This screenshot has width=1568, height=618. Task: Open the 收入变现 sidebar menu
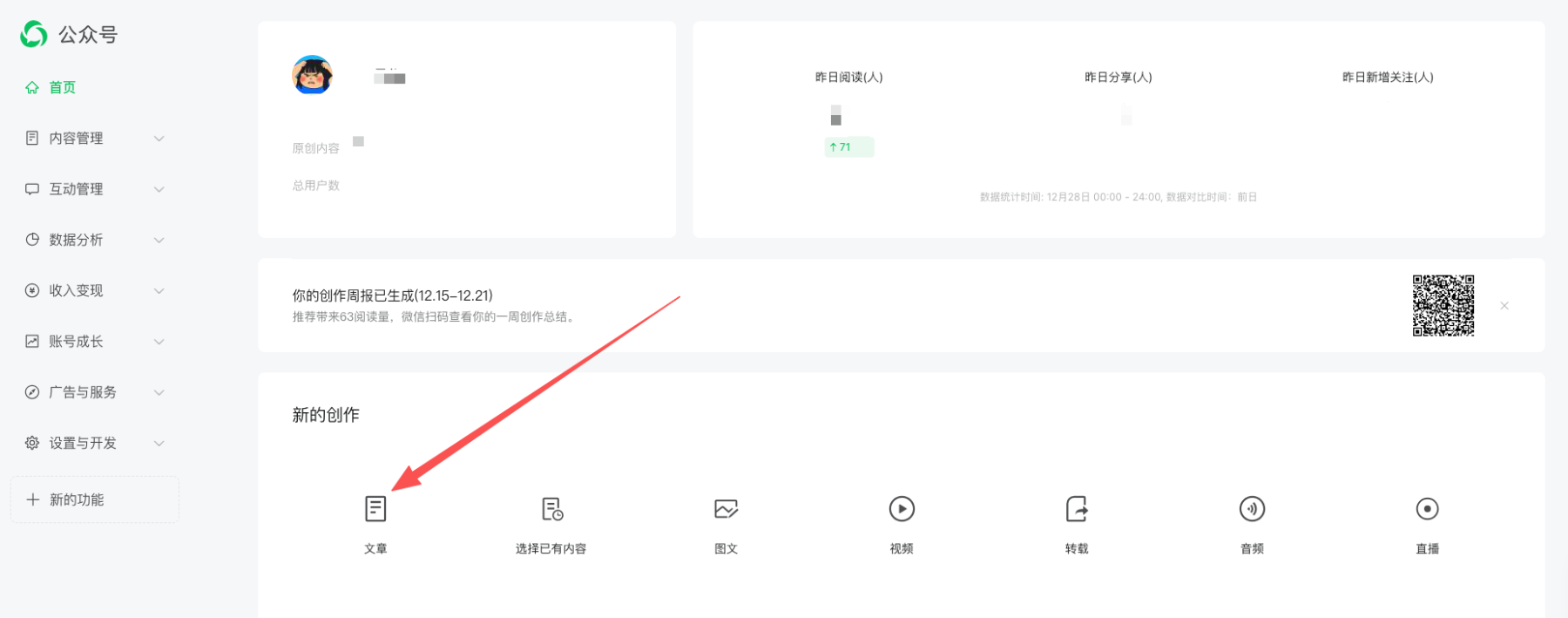click(x=76, y=291)
